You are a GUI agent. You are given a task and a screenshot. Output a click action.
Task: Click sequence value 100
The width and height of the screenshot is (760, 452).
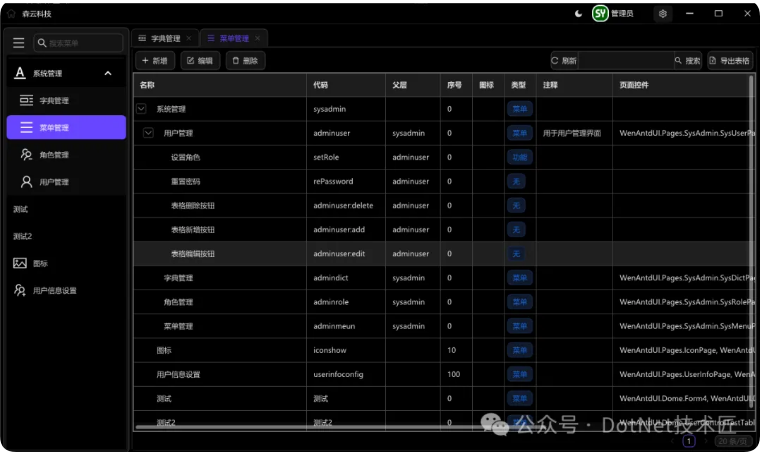click(x=454, y=374)
